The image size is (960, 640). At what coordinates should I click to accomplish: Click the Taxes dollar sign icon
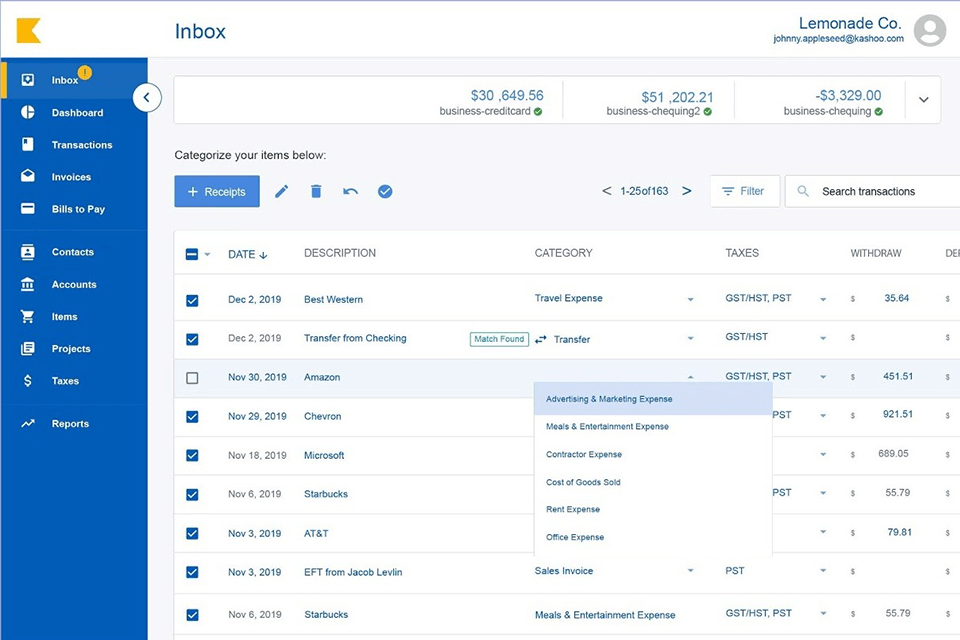click(28, 380)
